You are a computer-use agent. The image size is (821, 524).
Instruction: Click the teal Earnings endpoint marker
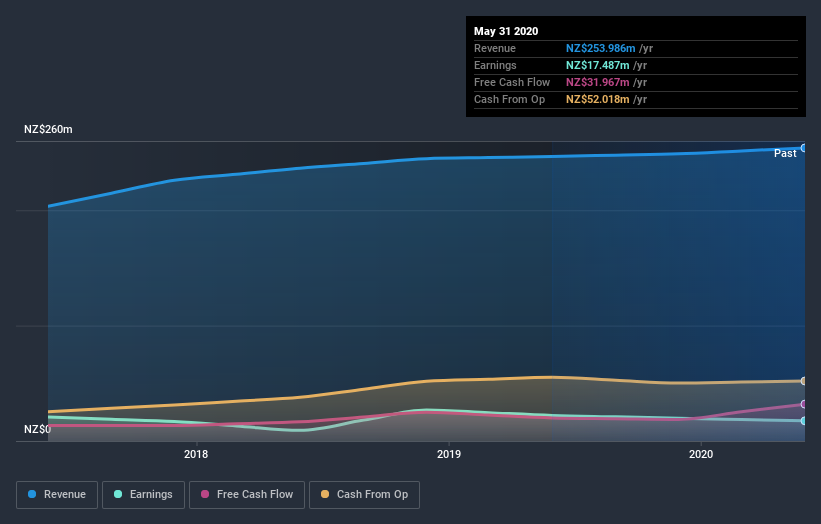[804, 421]
